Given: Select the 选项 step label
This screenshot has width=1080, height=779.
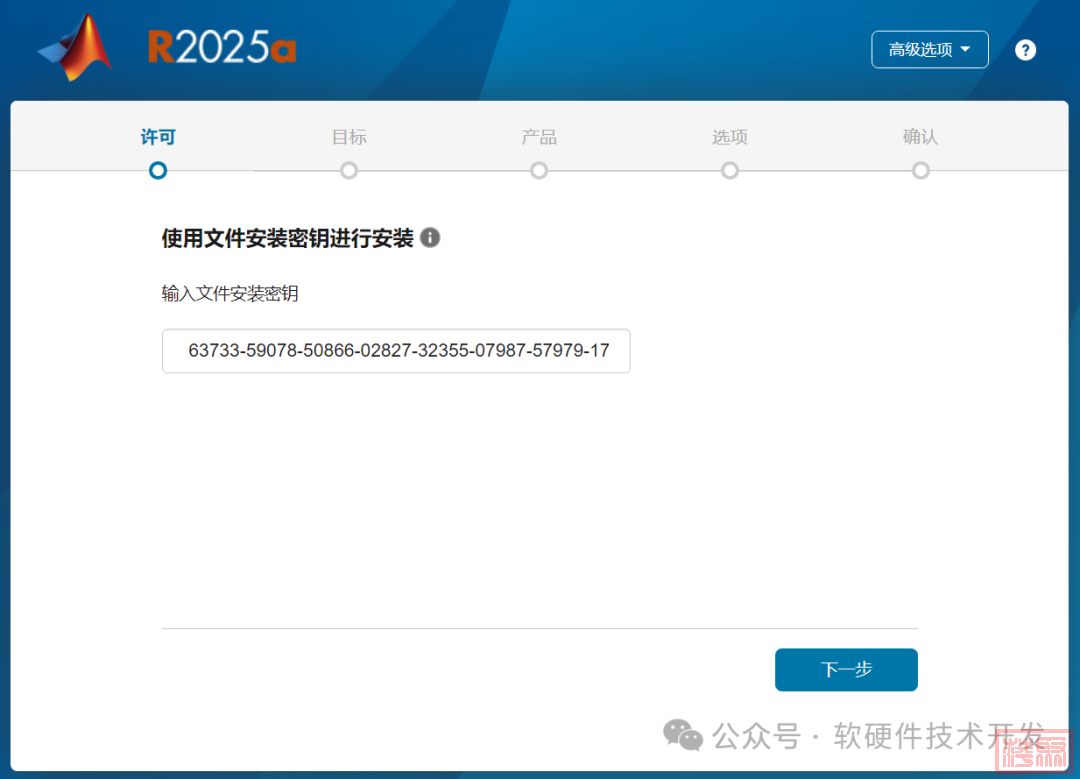Looking at the screenshot, I should tap(730, 137).
